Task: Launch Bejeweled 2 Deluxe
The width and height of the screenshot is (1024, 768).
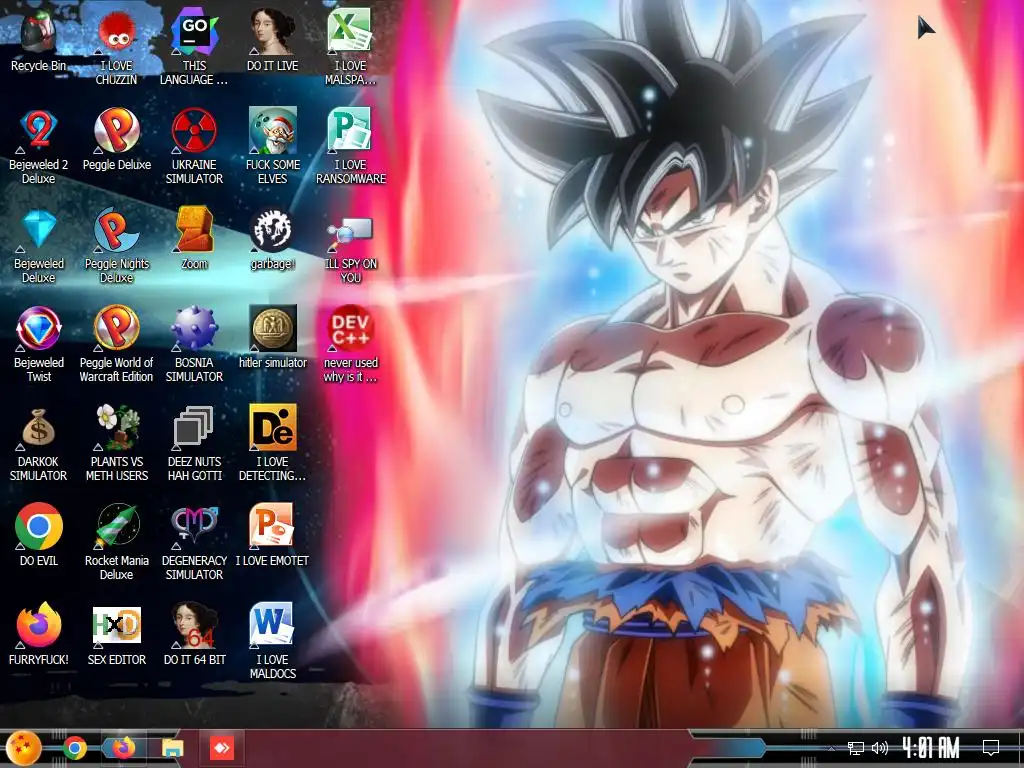Action: (39, 129)
